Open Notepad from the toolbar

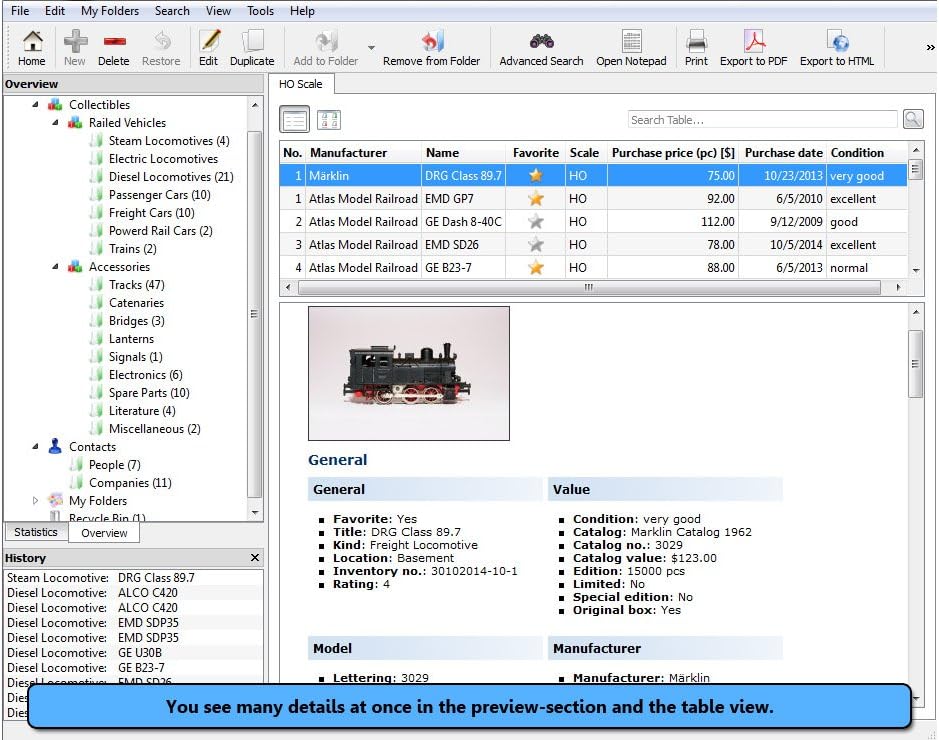tap(631, 43)
